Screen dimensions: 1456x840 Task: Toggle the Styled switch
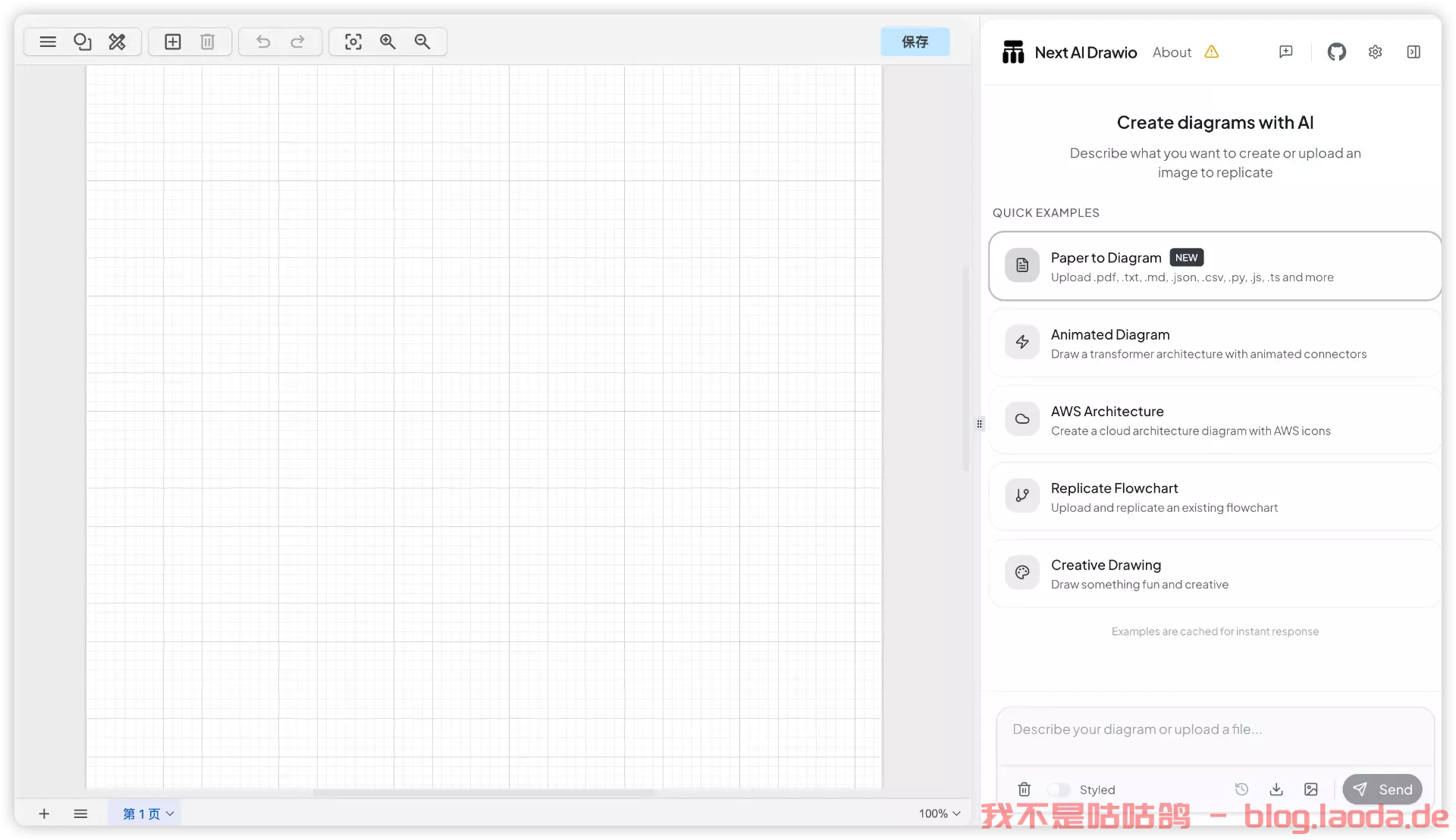tap(1059, 789)
